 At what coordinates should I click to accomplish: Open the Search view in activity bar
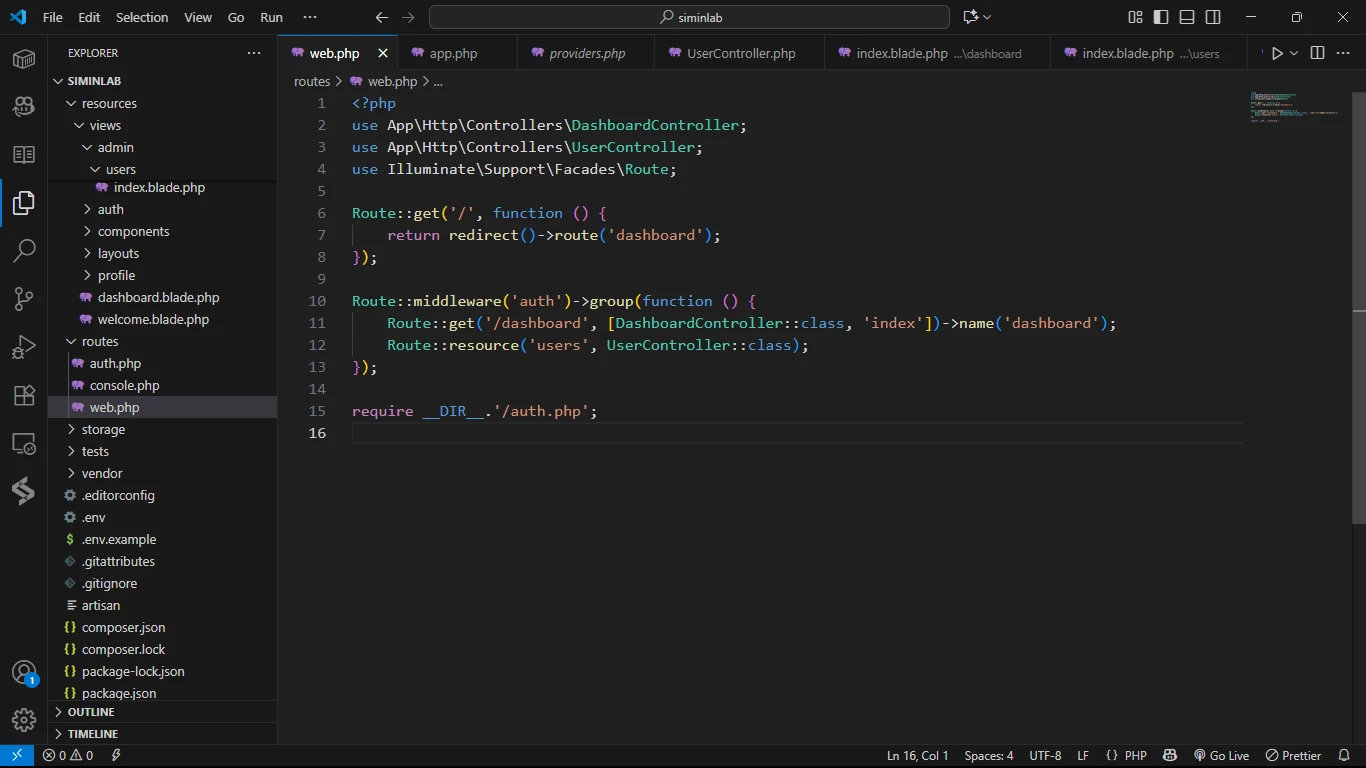click(x=24, y=250)
